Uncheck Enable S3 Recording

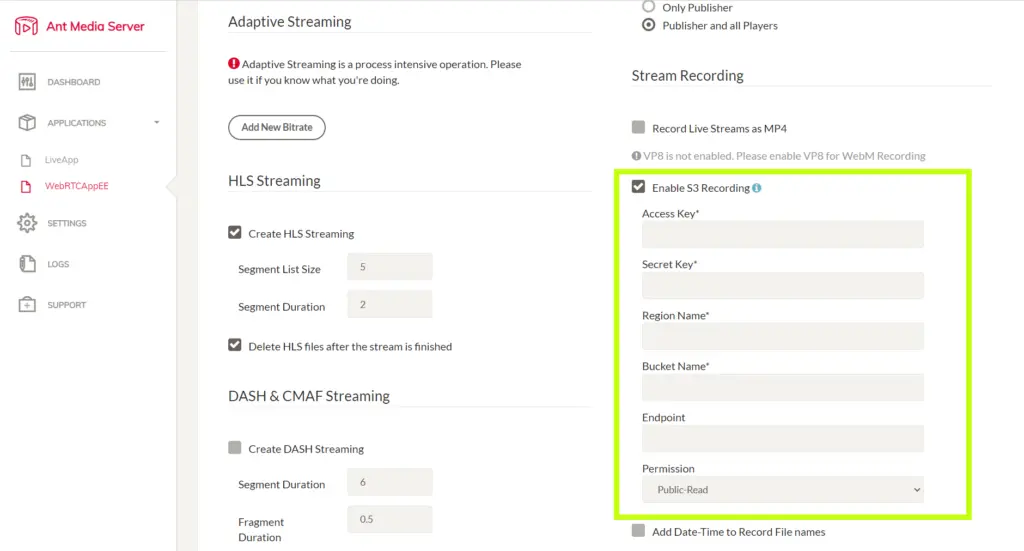point(638,187)
